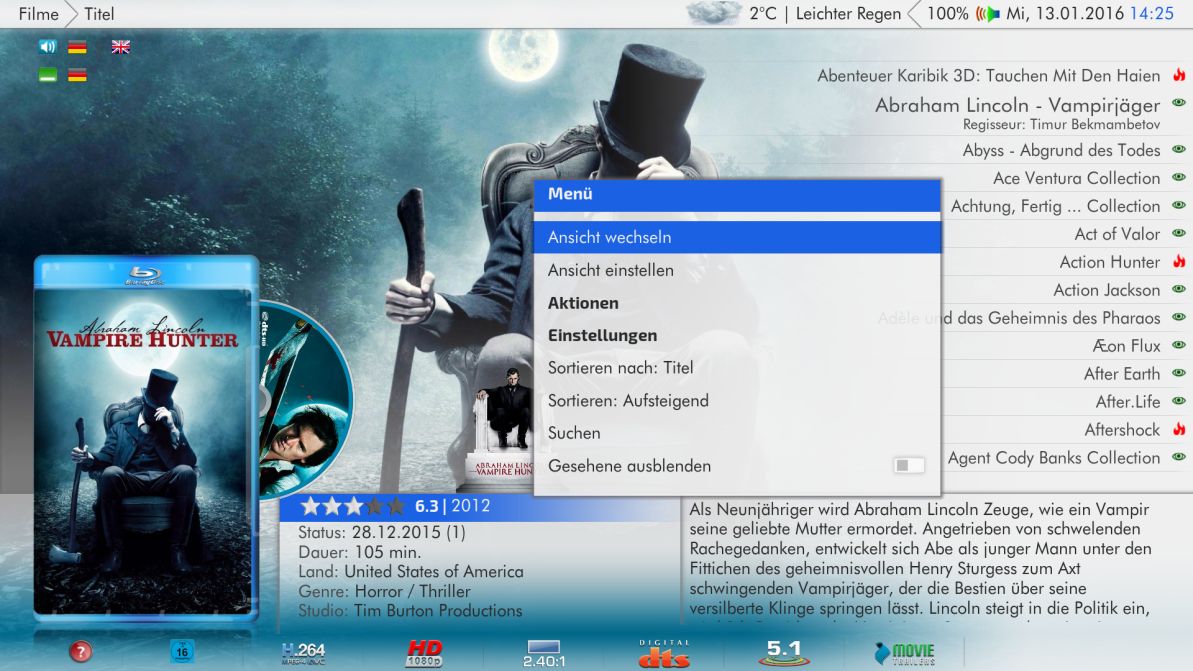Viewport: 1193px width, 671px height.
Task: Click the Titel breadcrumb
Action: pyautogui.click(x=99, y=14)
